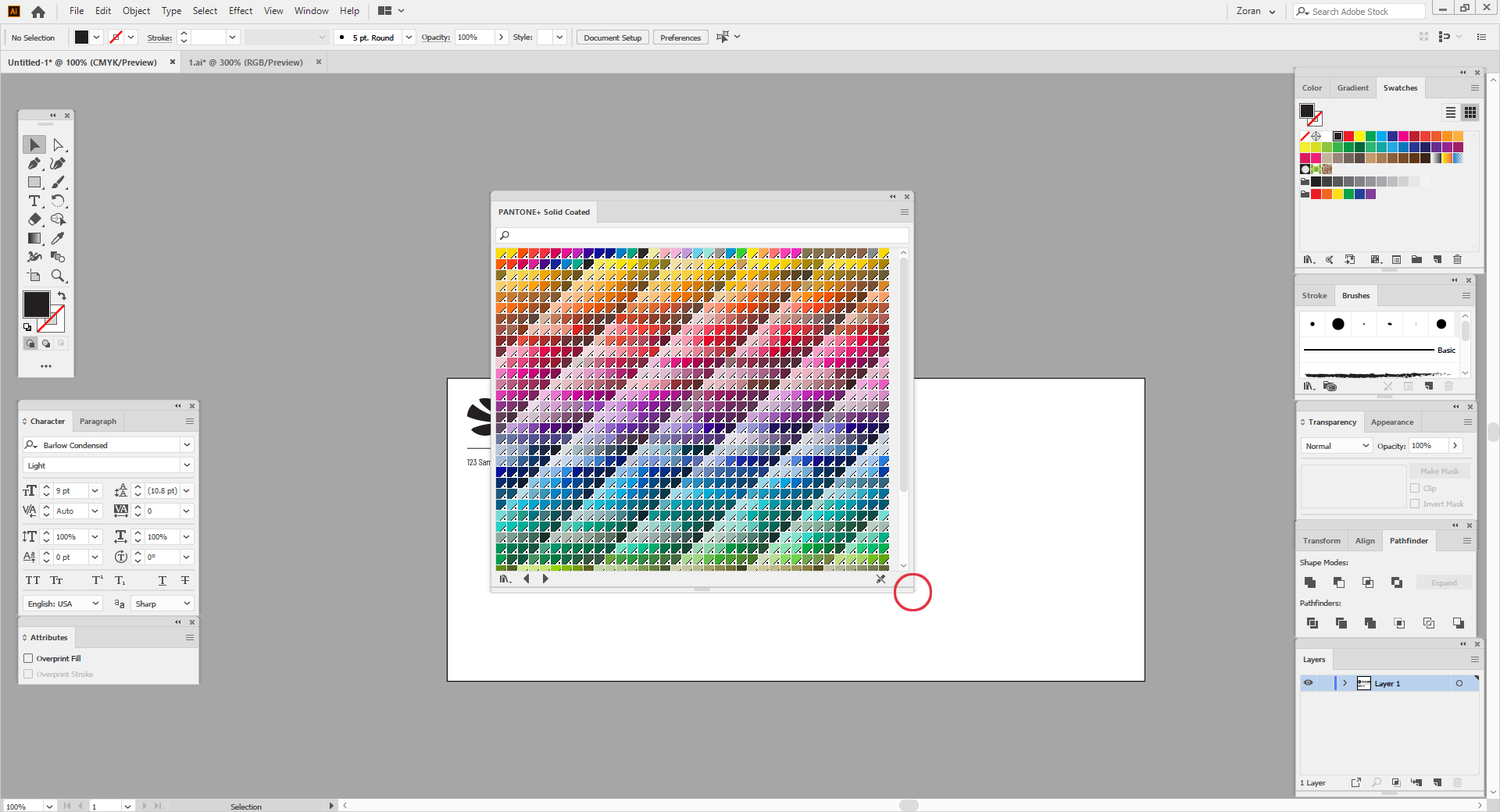Select the Eyedropper tool
The width and height of the screenshot is (1500, 812).
58,238
